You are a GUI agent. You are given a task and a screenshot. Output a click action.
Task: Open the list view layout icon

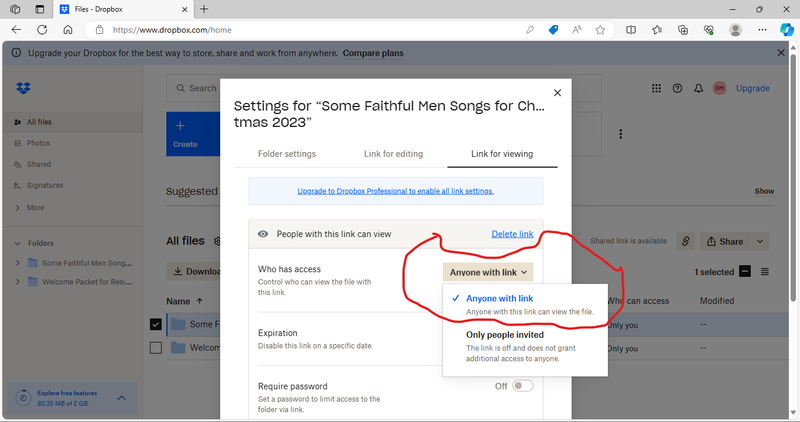765,272
